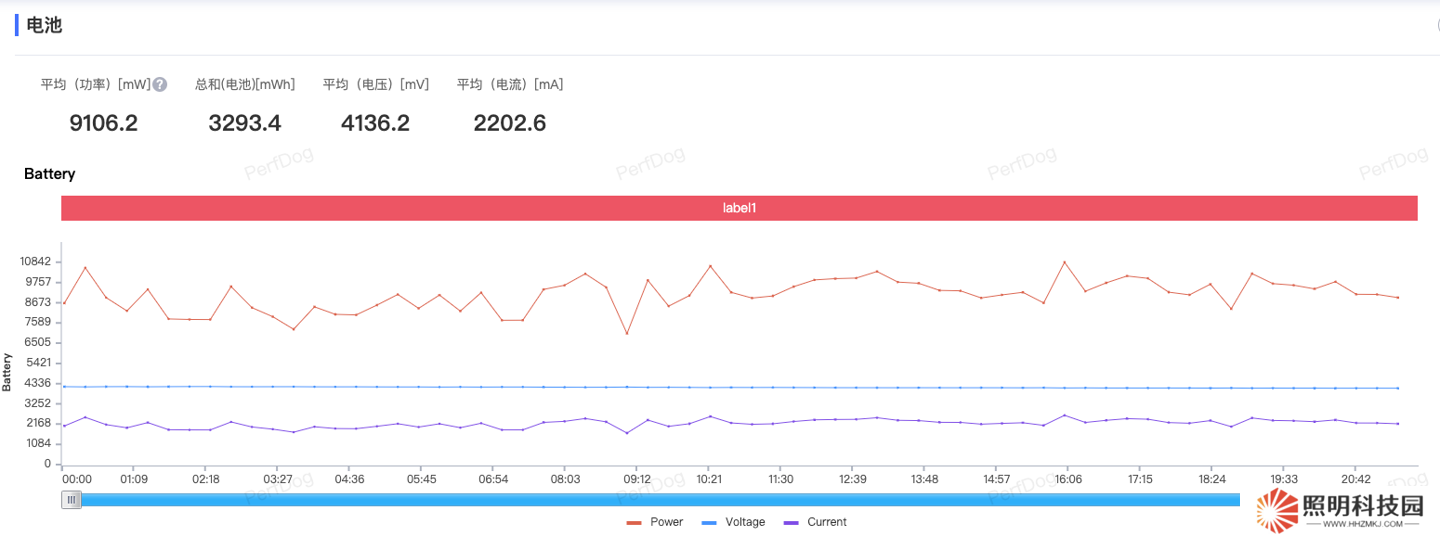Click the www.hhzmkj.com watermark link

(1362, 524)
